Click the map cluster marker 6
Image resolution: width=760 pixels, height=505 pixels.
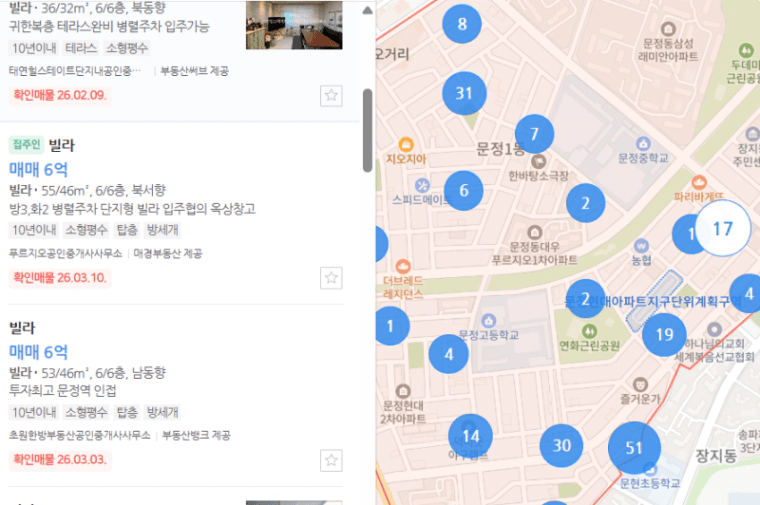(463, 190)
